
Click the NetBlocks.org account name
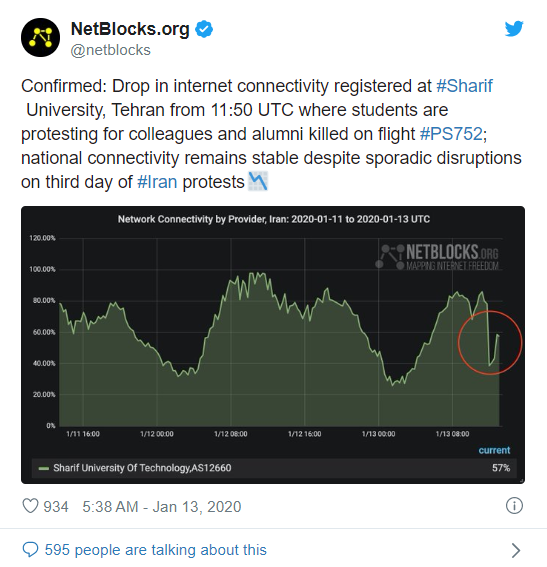(130, 29)
